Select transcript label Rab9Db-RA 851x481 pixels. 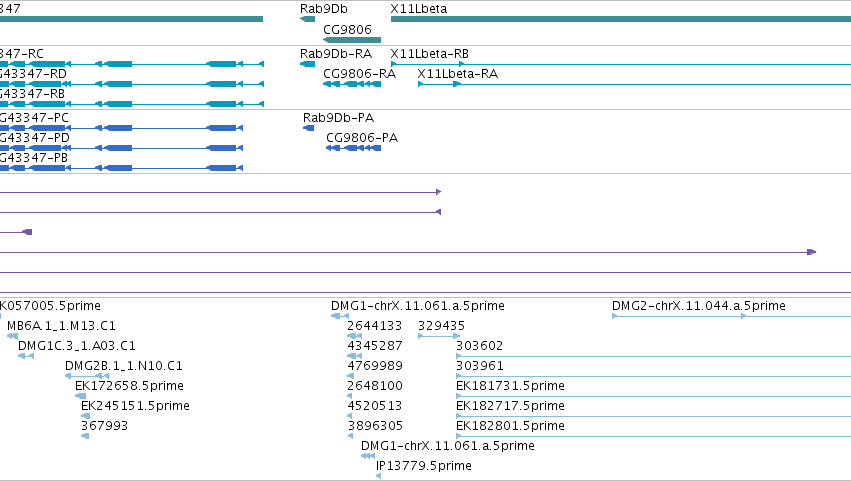coord(336,54)
